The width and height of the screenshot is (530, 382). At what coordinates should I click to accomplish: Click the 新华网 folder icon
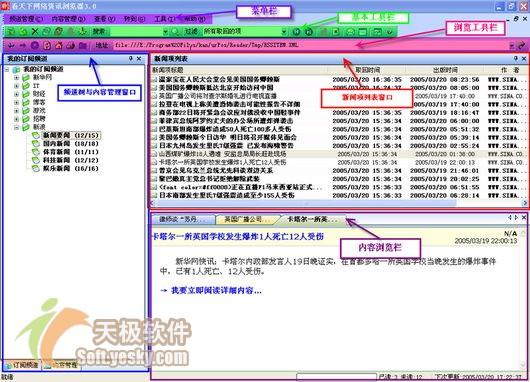(26, 78)
